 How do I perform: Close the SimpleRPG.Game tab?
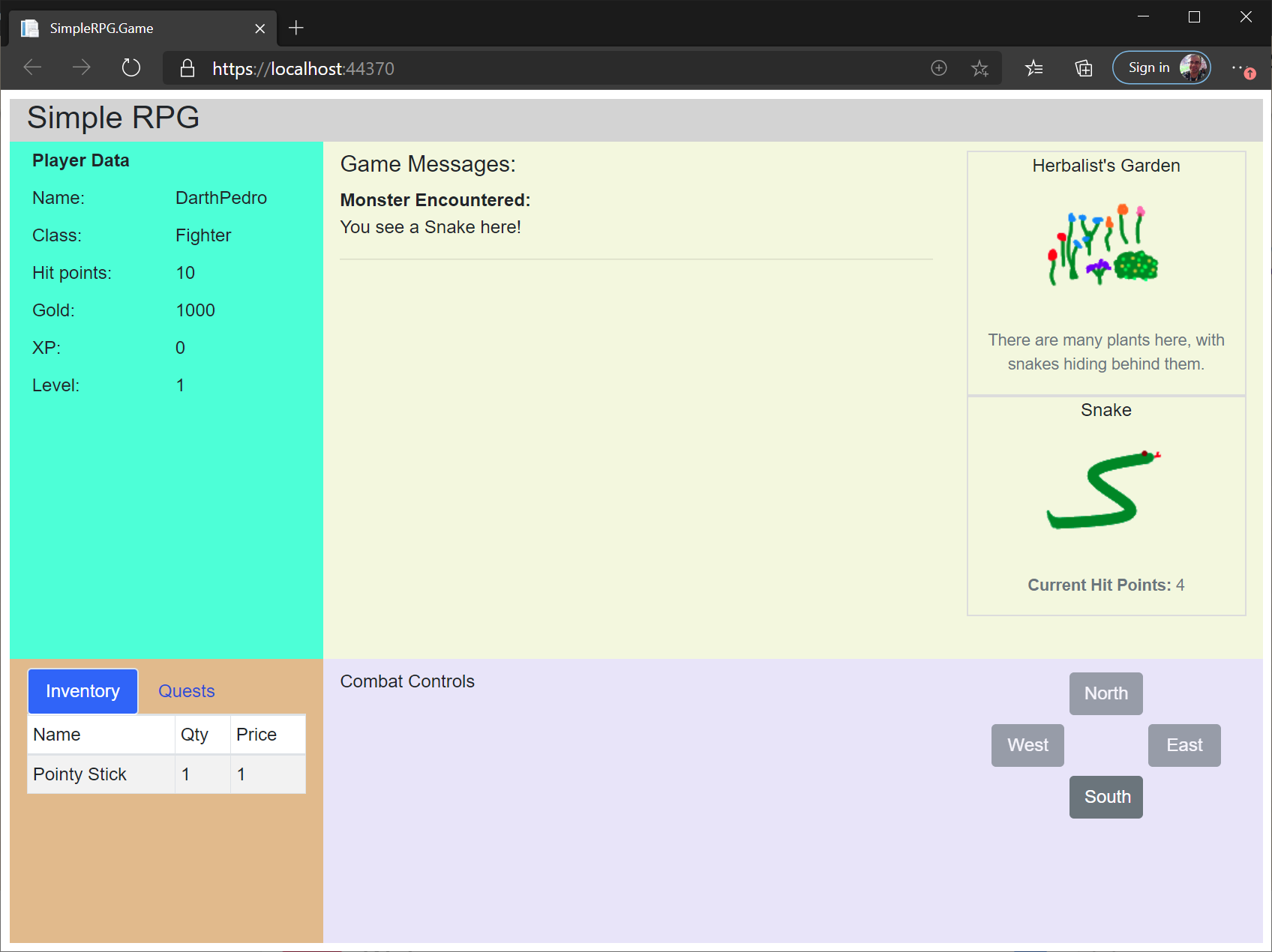point(259,28)
